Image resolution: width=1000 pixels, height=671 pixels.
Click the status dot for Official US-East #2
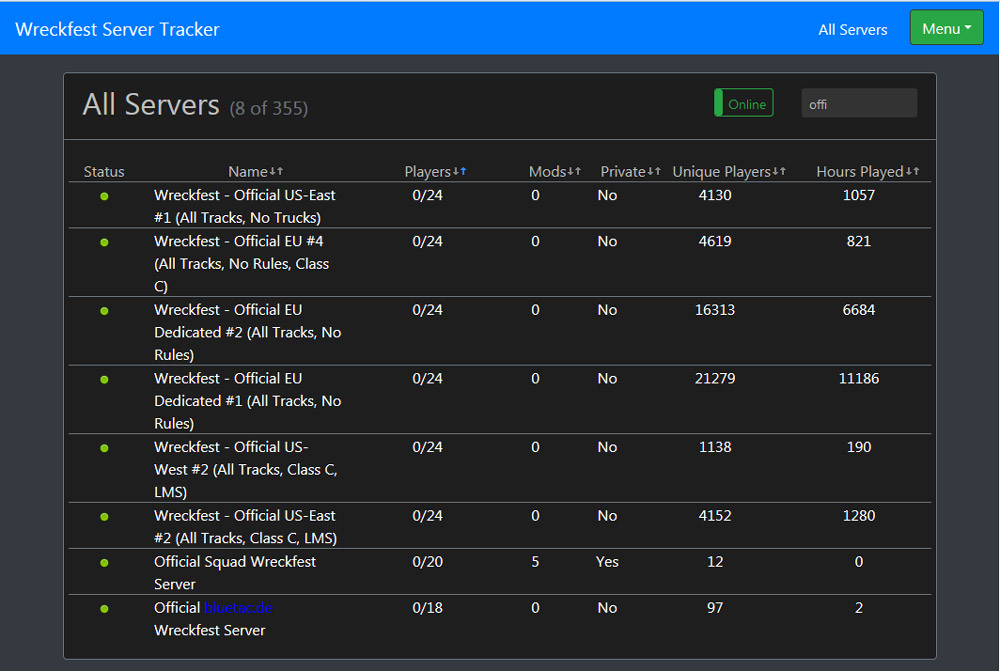point(104,517)
